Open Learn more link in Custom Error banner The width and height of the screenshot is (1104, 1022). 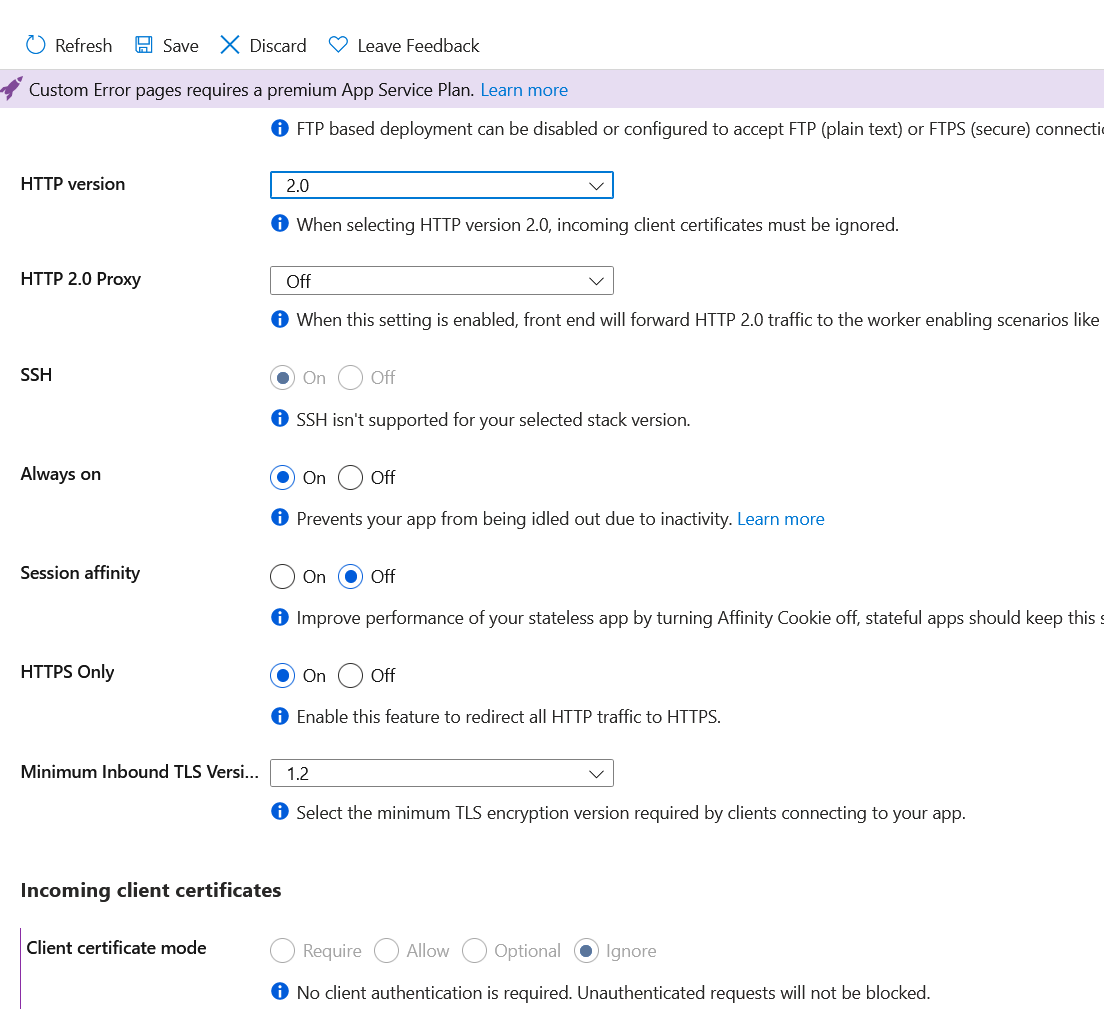(524, 90)
